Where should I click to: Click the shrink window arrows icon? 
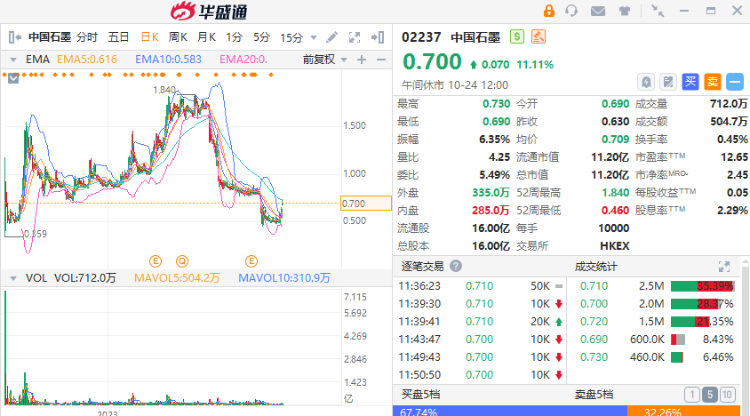[658, 11]
